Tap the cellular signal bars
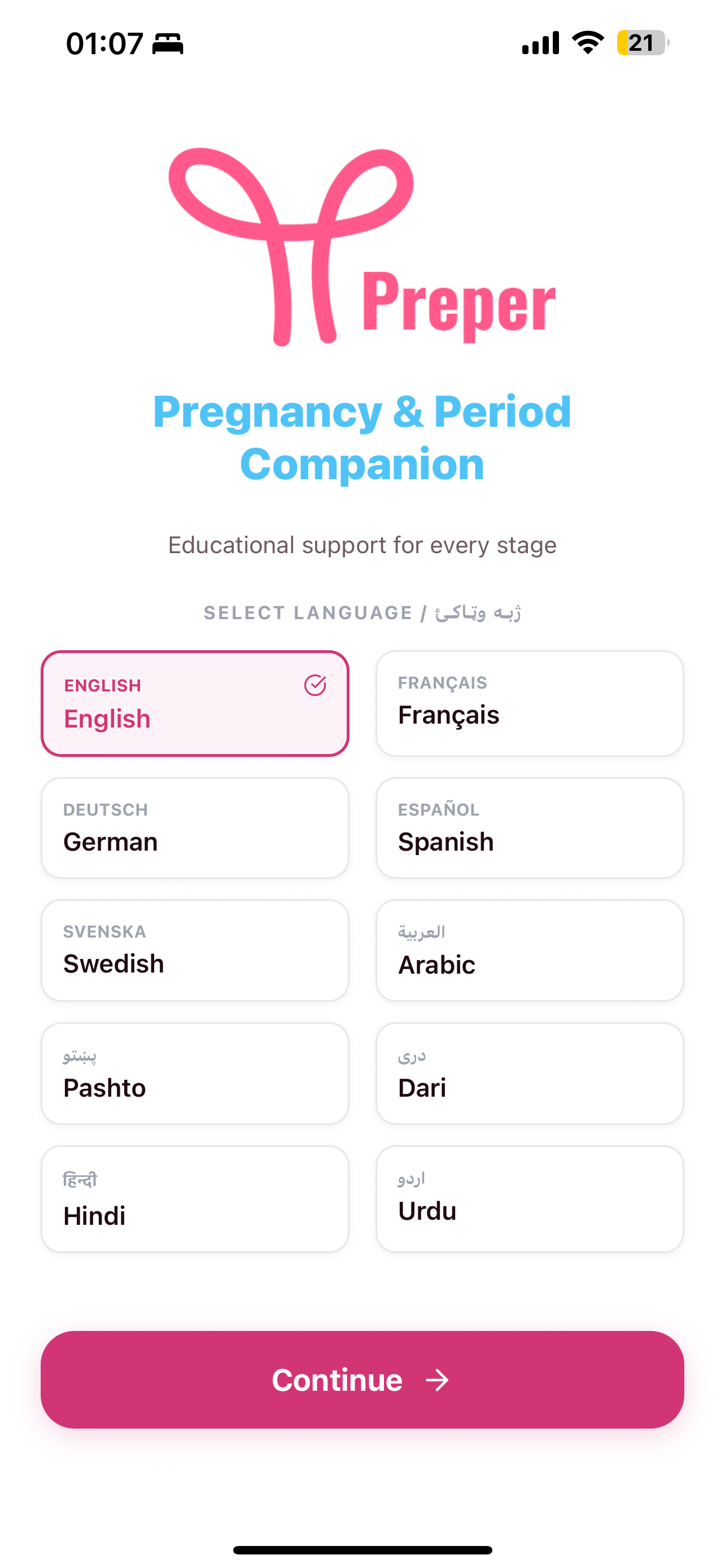The image size is (725, 1568). click(540, 42)
